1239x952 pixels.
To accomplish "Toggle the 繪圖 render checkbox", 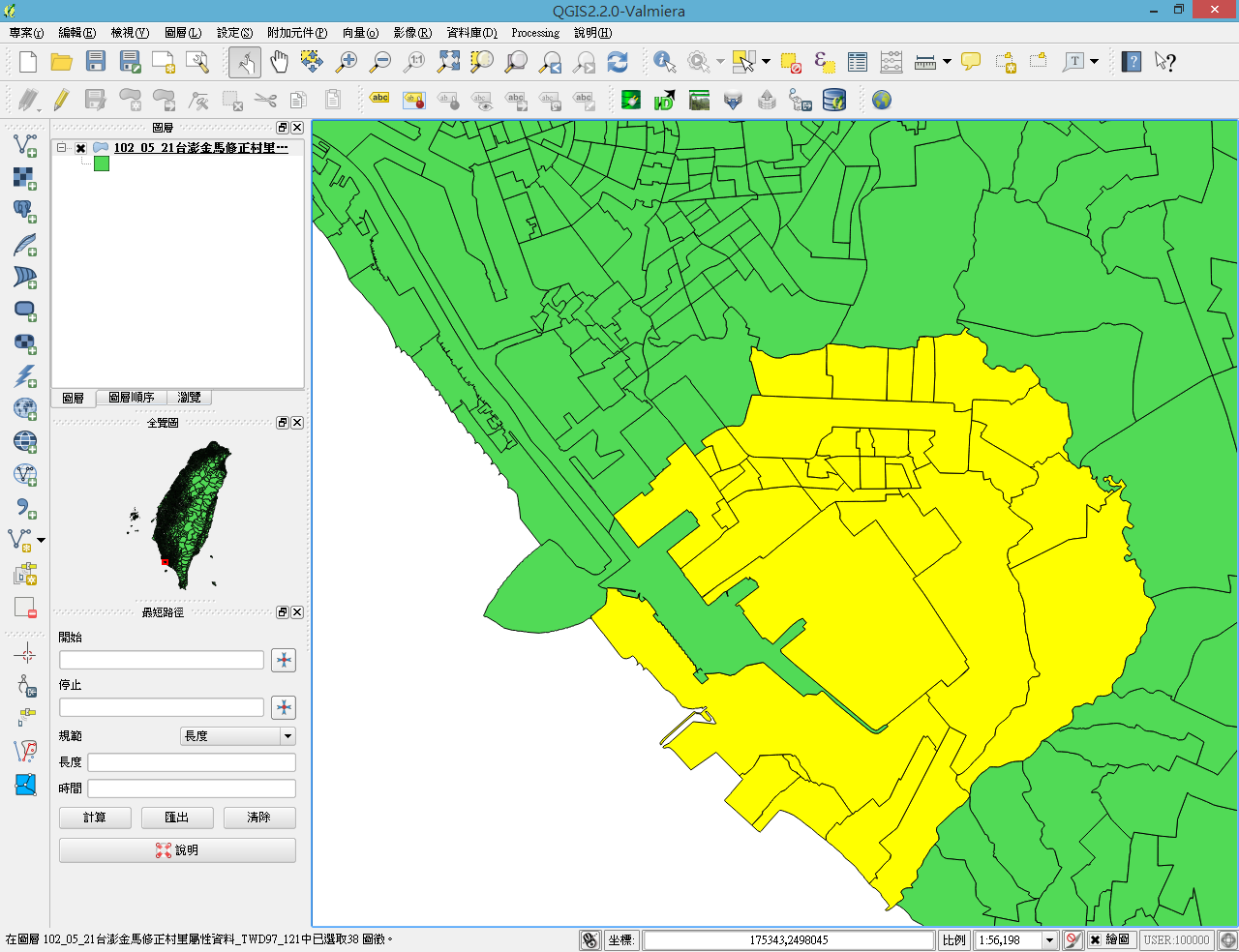I will (x=1095, y=939).
